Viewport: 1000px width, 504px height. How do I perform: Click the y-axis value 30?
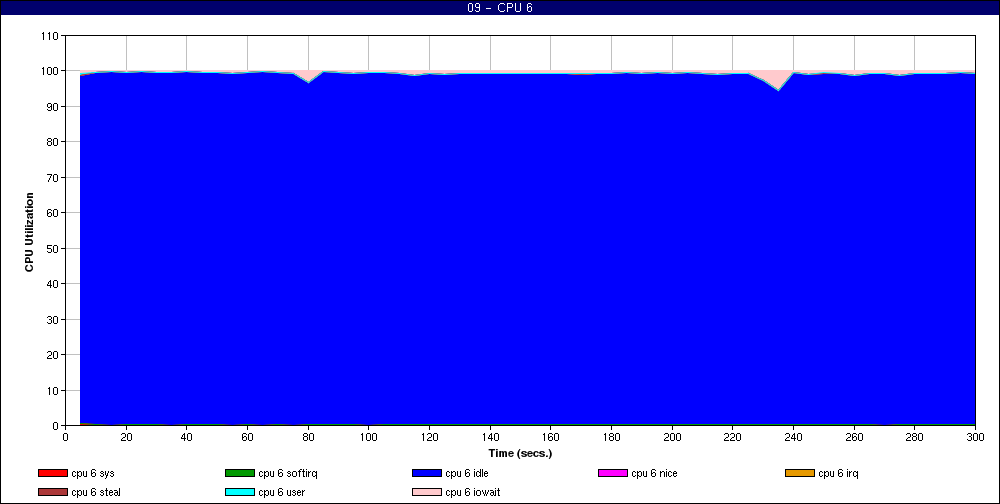coord(53,319)
